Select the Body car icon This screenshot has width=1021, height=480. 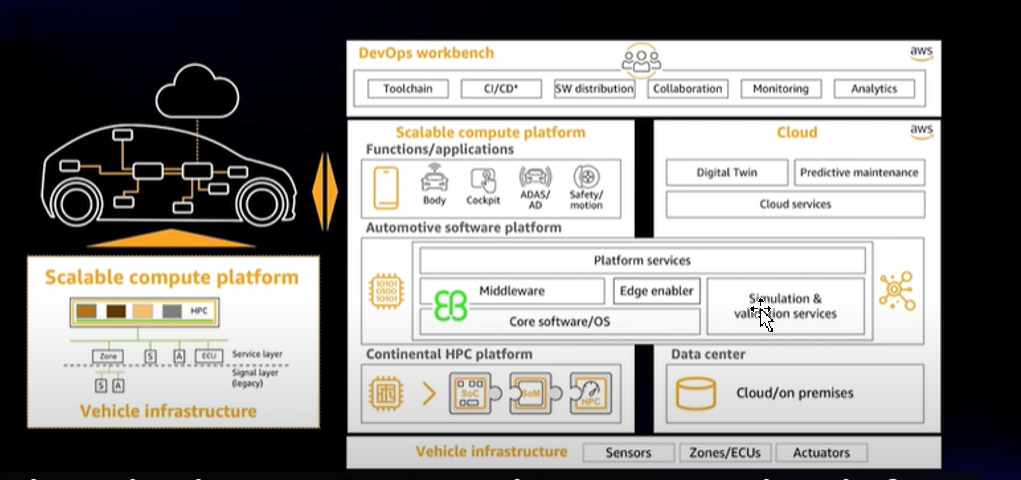tap(434, 180)
